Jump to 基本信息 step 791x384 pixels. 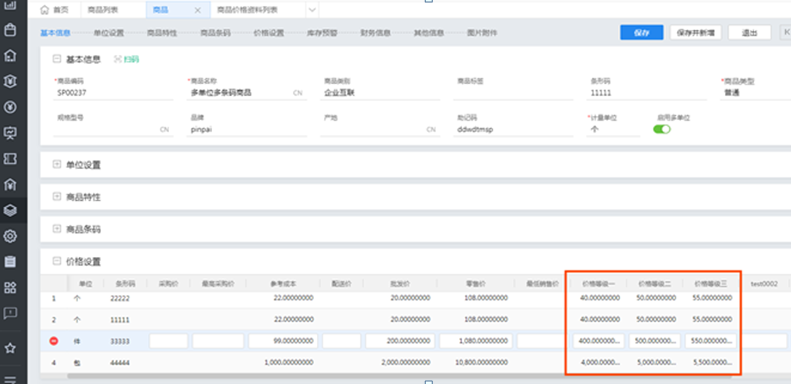coord(55,33)
